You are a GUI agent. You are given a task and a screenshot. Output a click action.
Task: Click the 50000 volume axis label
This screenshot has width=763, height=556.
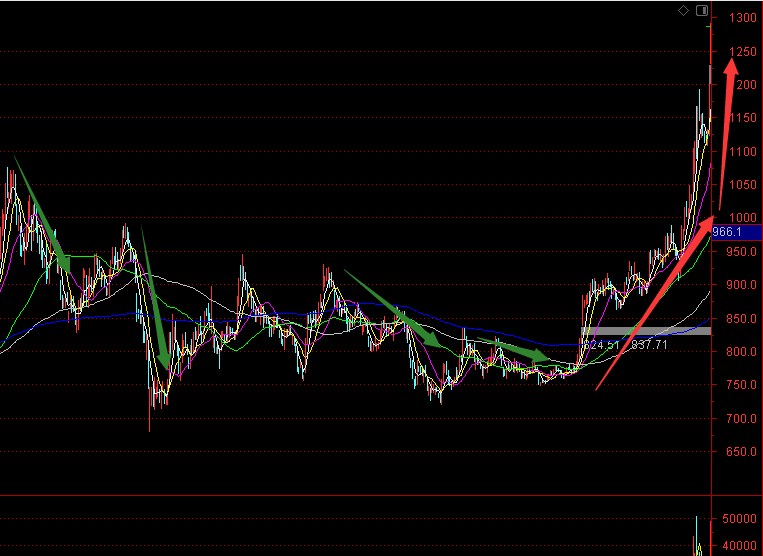739,519
